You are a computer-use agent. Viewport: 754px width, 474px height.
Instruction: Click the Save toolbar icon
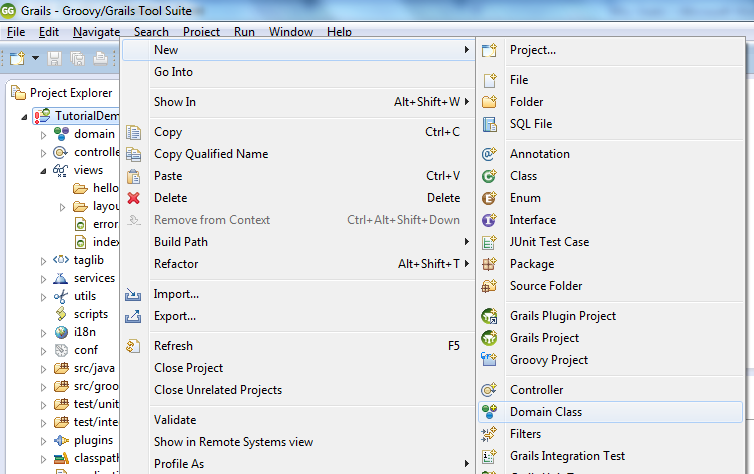click(x=54, y=59)
